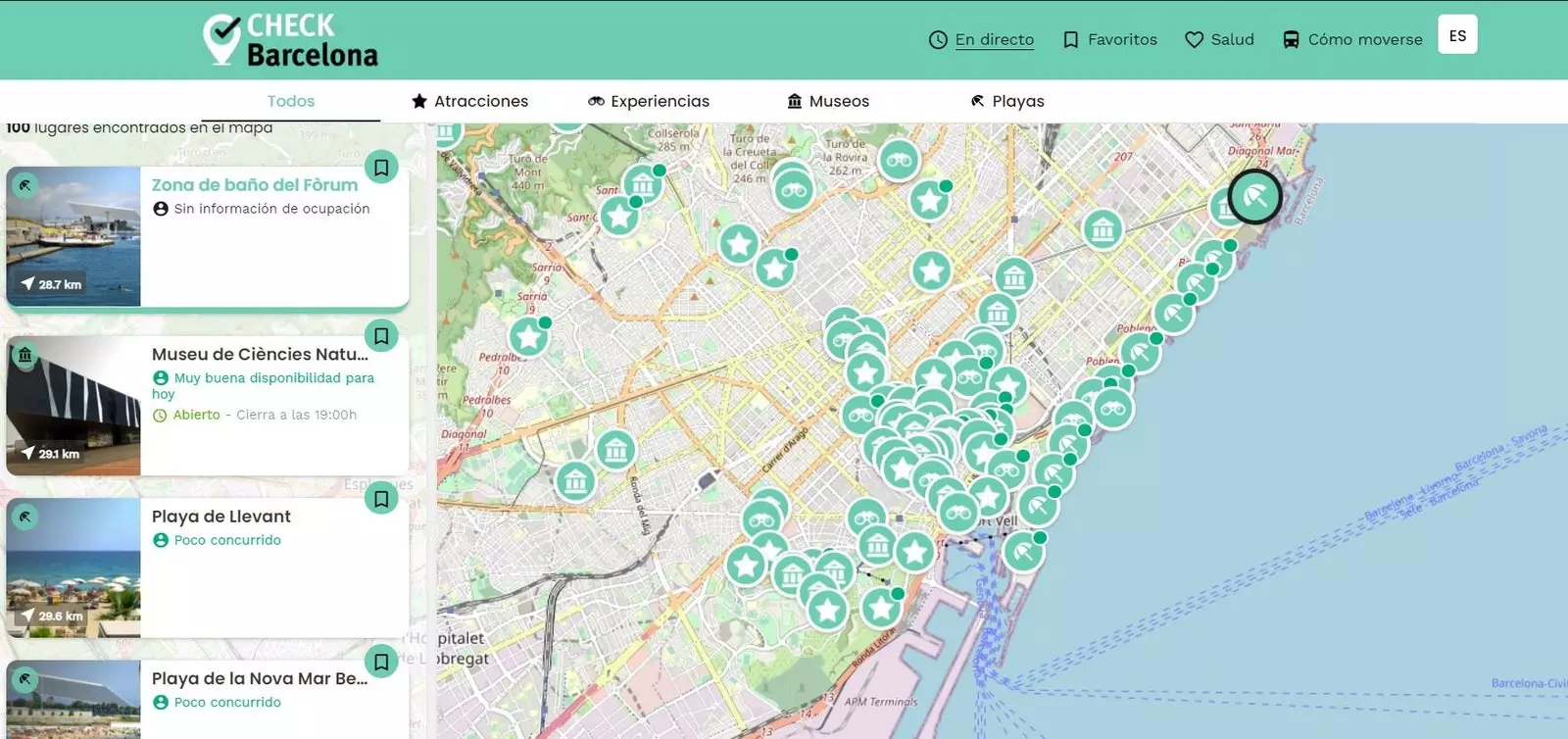Bookmark Zona de baño del Fòrum

point(381,168)
